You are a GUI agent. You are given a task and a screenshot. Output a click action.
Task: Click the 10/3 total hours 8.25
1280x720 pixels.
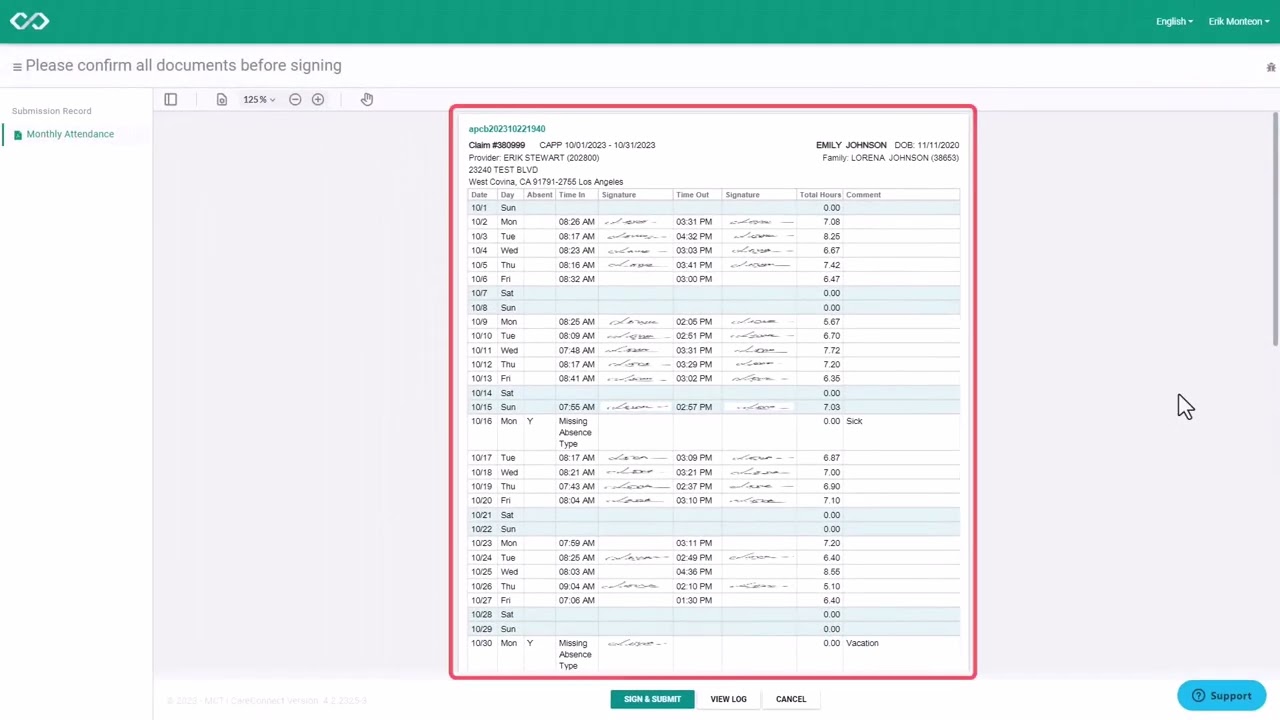click(x=831, y=236)
